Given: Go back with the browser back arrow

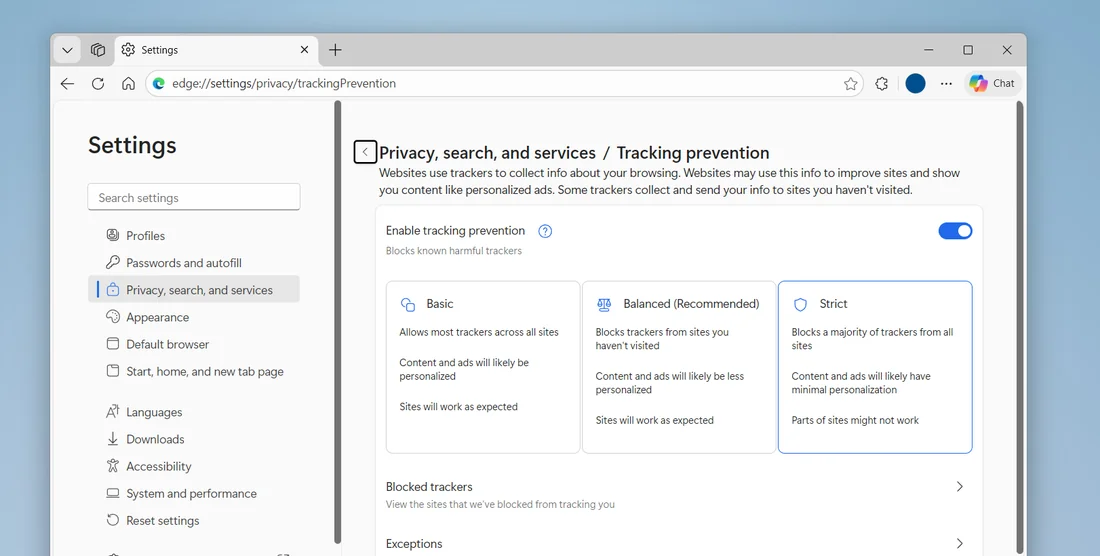Looking at the screenshot, I should (x=67, y=83).
